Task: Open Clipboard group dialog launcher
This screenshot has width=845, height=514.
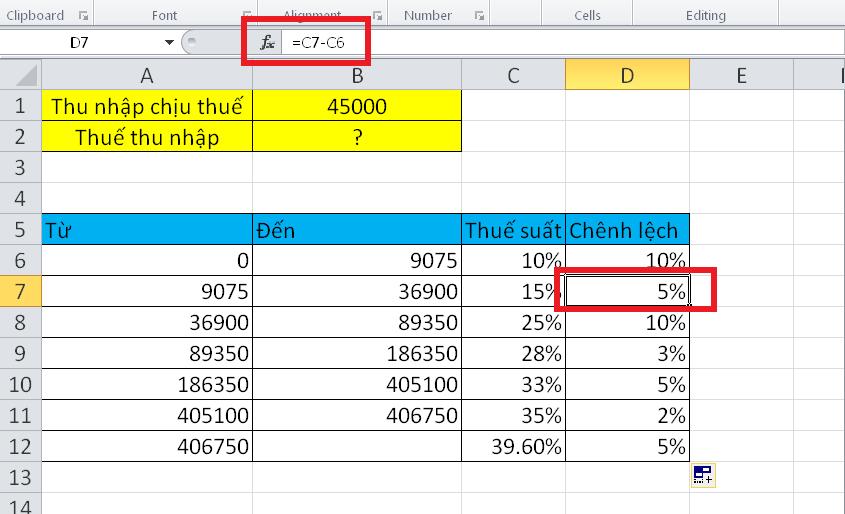Action: (x=83, y=16)
